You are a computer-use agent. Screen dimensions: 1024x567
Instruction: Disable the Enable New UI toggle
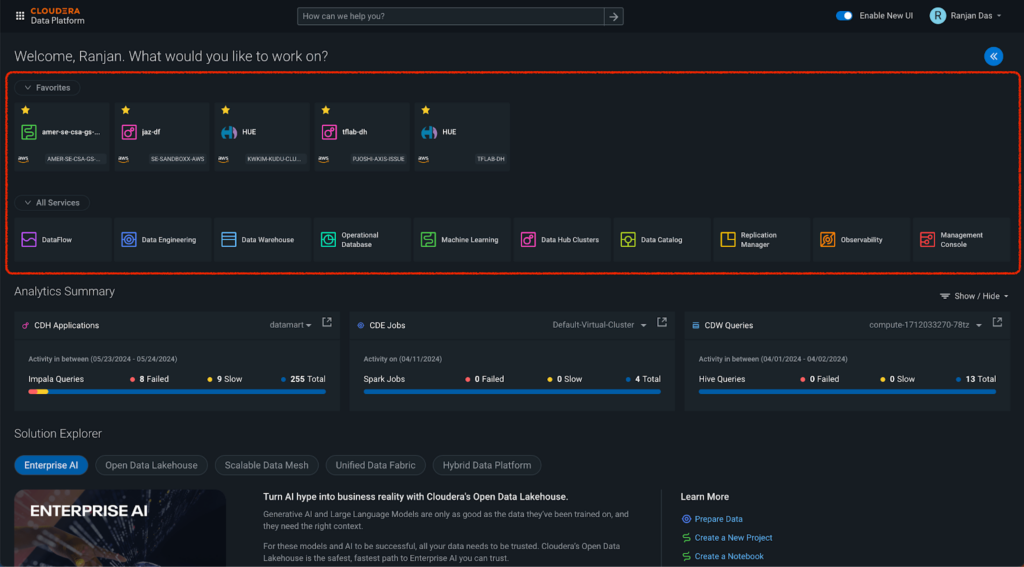844,16
